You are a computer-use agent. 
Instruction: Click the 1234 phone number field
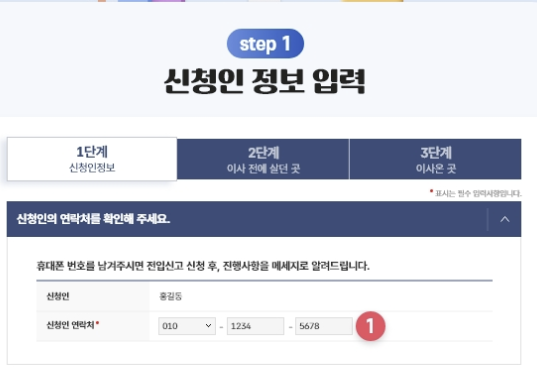point(255,326)
